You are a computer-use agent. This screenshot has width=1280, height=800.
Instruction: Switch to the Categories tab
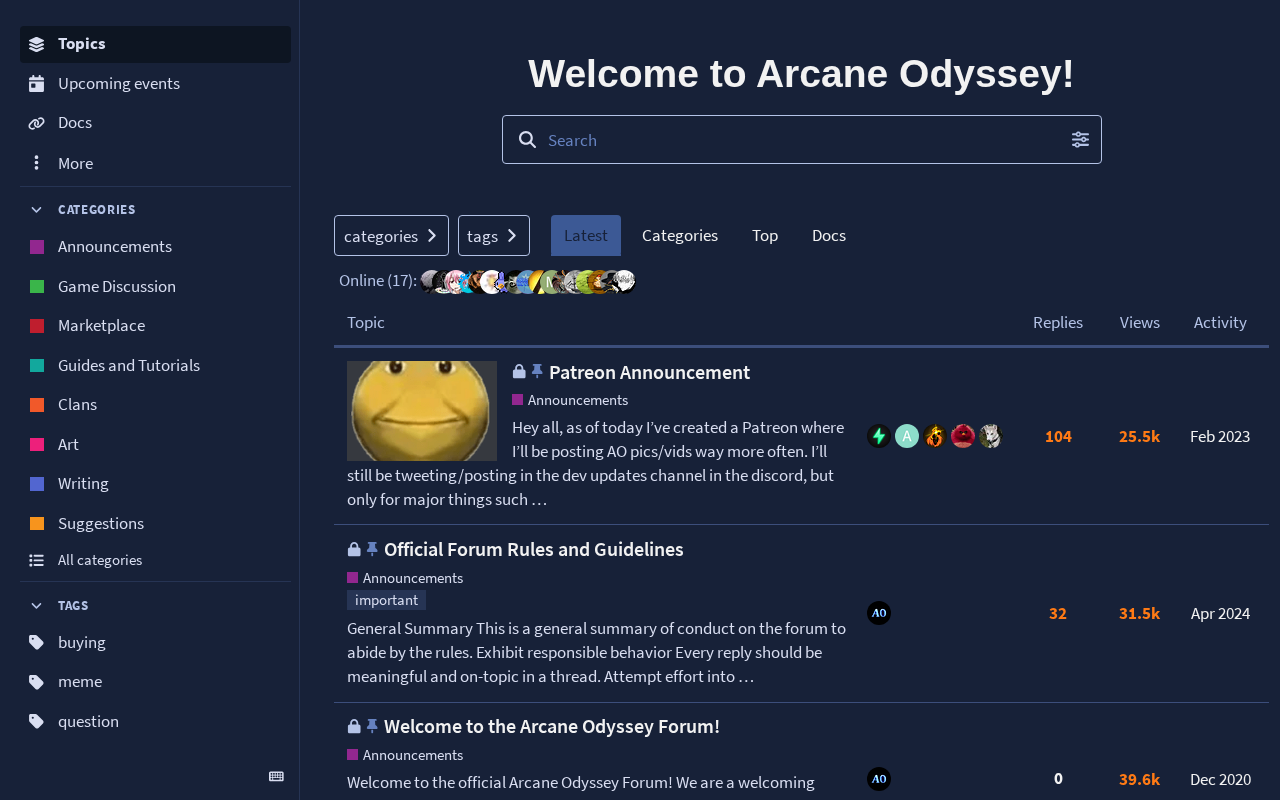coord(680,236)
